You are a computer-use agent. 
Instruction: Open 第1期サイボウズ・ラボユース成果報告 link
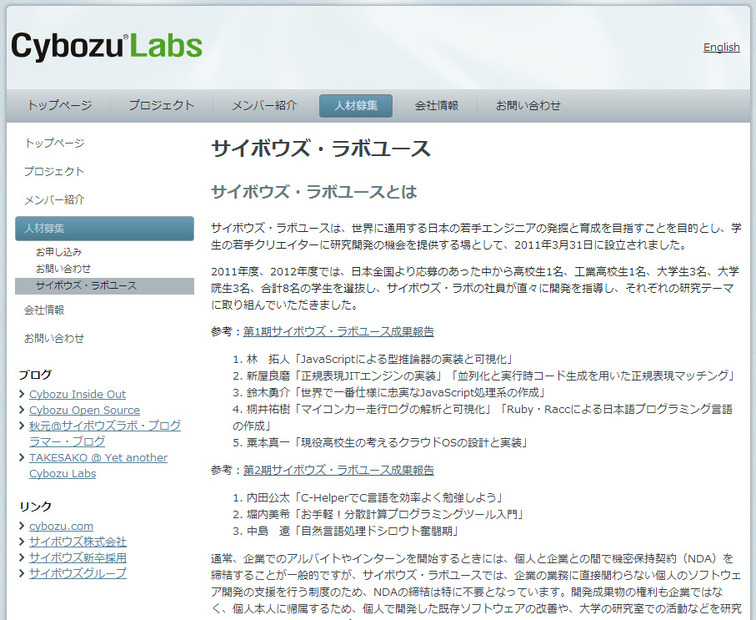[338, 332]
